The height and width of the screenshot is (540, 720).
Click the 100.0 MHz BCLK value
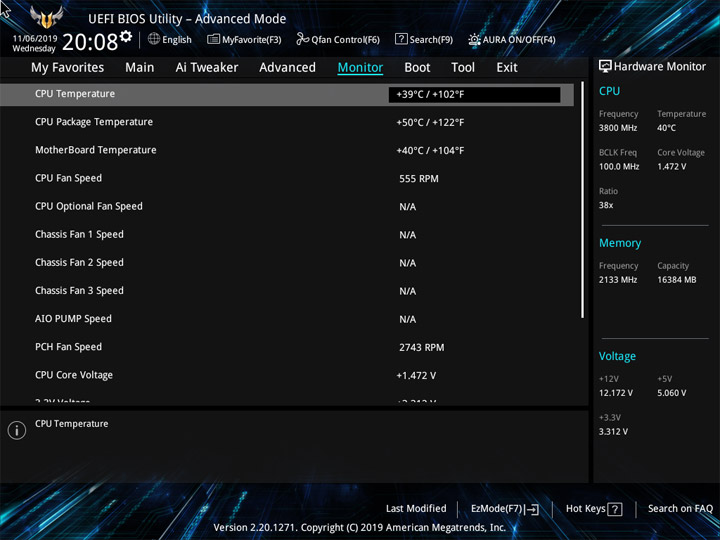tap(619, 167)
